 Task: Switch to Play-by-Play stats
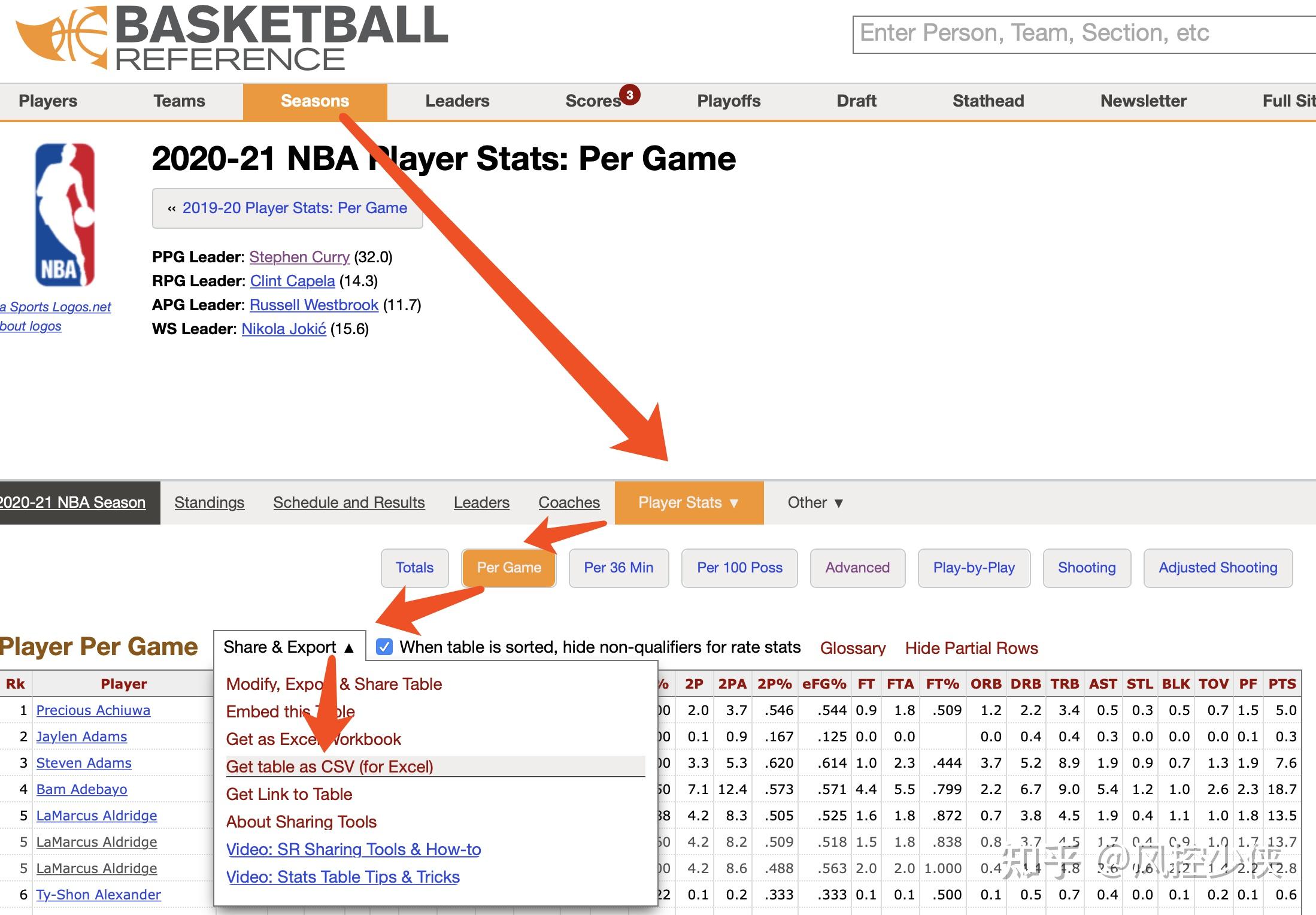(x=974, y=568)
